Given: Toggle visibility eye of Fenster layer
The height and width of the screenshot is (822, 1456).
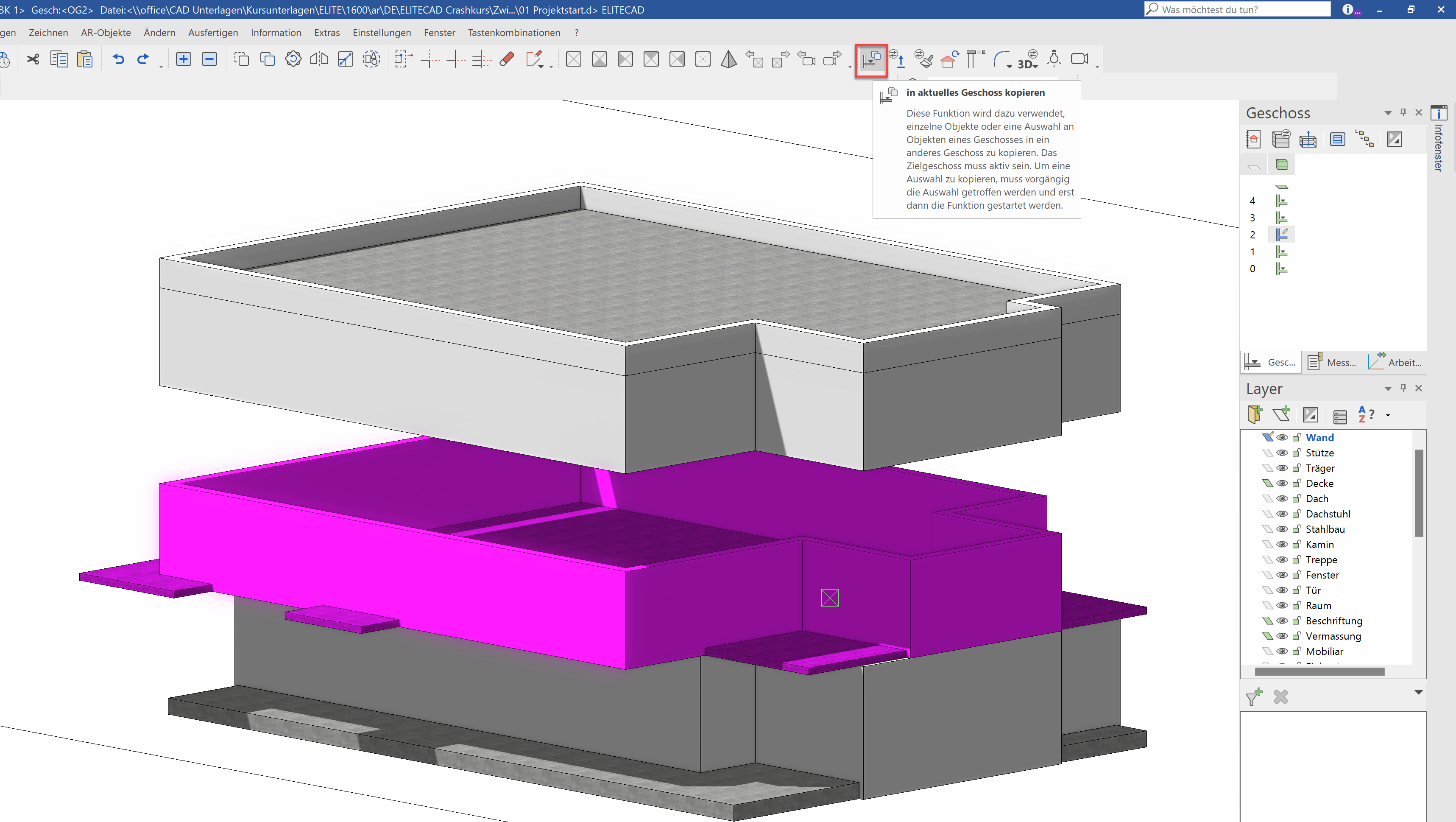Looking at the screenshot, I should tap(1283, 575).
